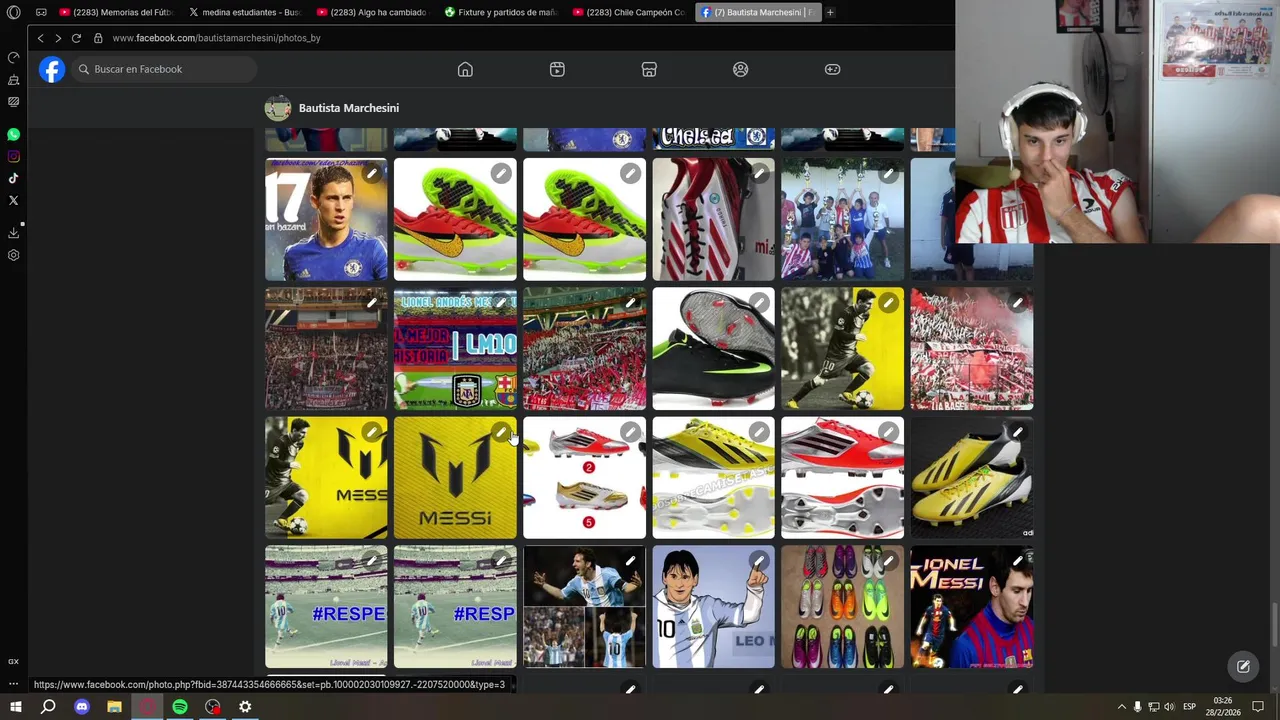The height and width of the screenshot is (720, 1280).
Task: Open the Opera menu logo icon
Action: [x=14, y=13]
